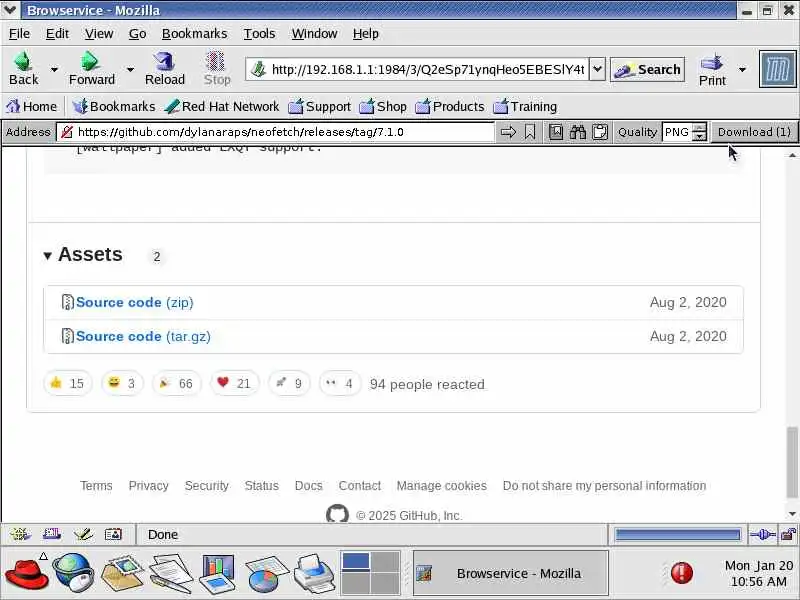Click the Mozilla URL input field
Image resolution: width=800 pixels, height=600 pixels.
pyautogui.click(x=426, y=69)
